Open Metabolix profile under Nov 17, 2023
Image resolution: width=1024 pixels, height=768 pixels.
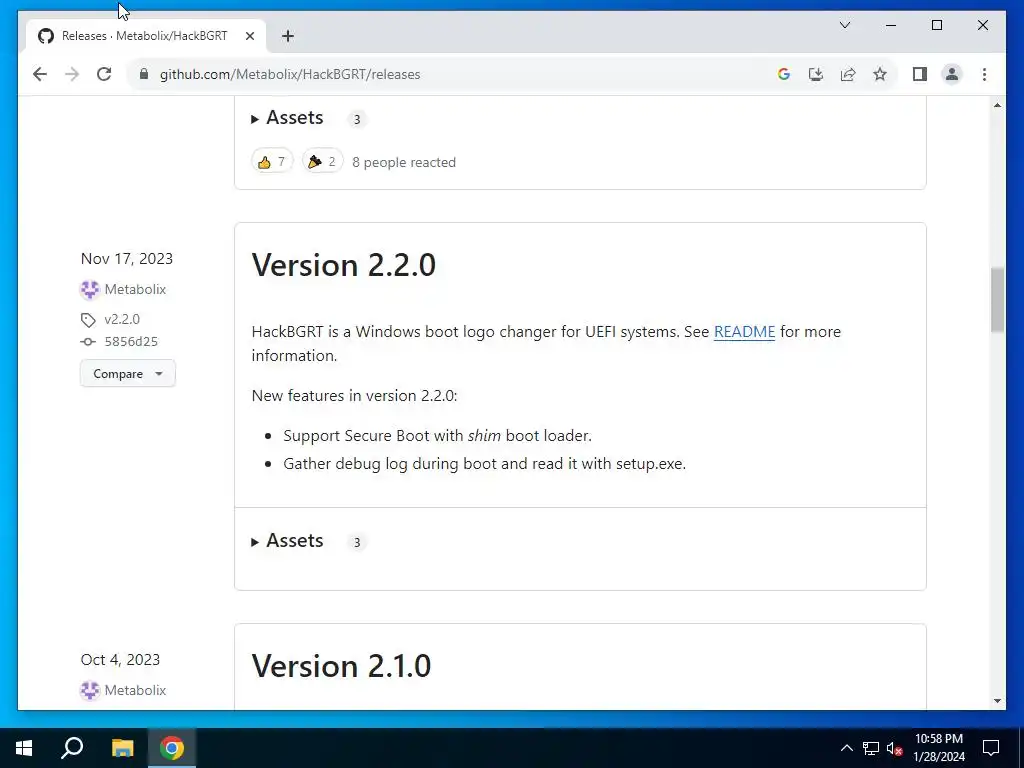coord(135,289)
